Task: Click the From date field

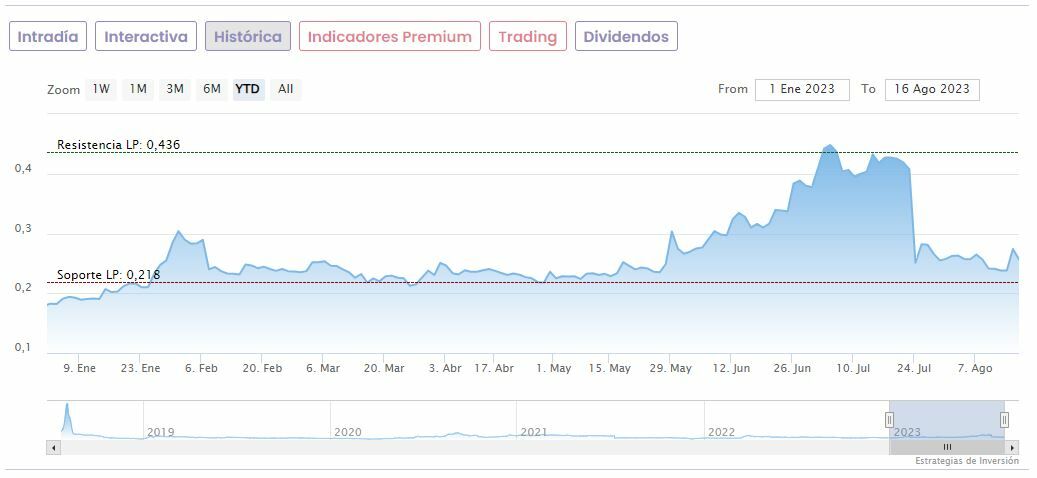Action: click(801, 89)
